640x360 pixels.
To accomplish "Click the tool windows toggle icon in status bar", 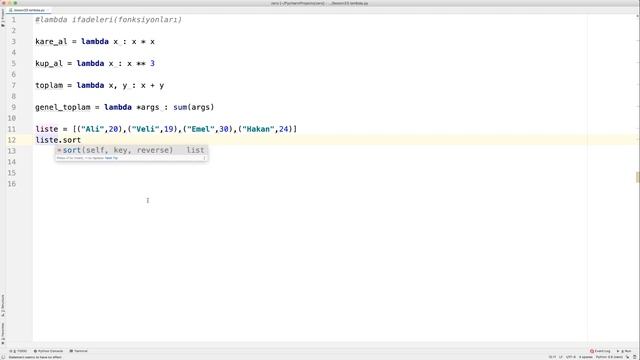I will [x=3, y=357].
